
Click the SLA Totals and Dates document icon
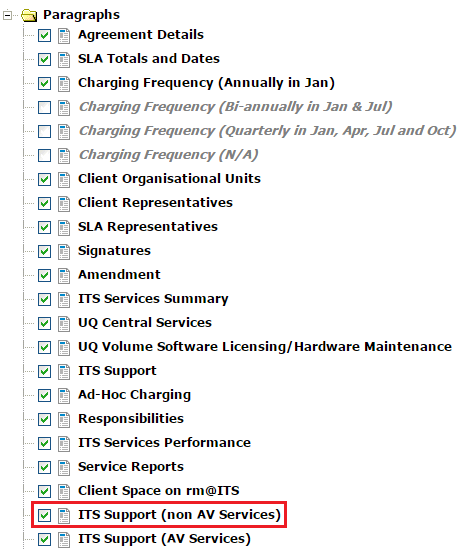[x=64, y=59]
